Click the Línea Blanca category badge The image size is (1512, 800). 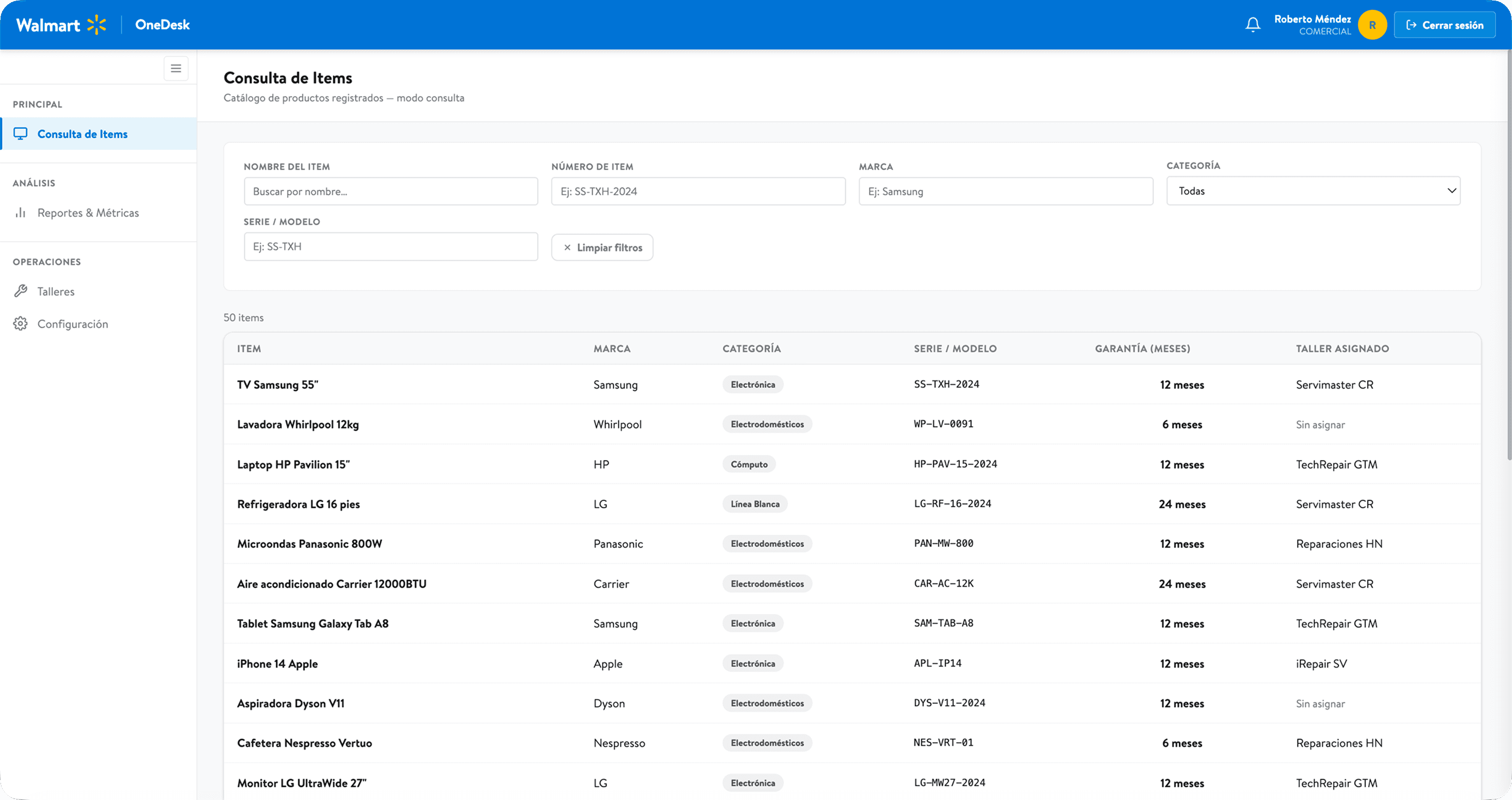click(x=755, y=504)
